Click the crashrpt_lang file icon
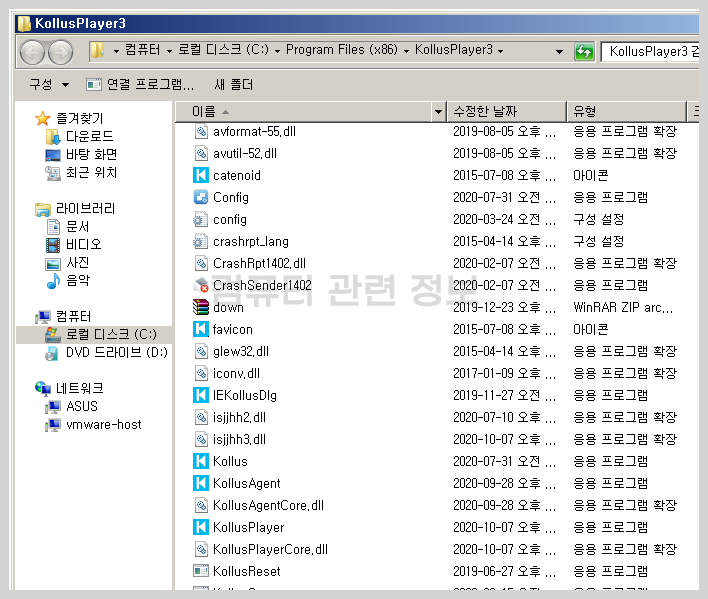The image size is (708, 599). (200, 241)
